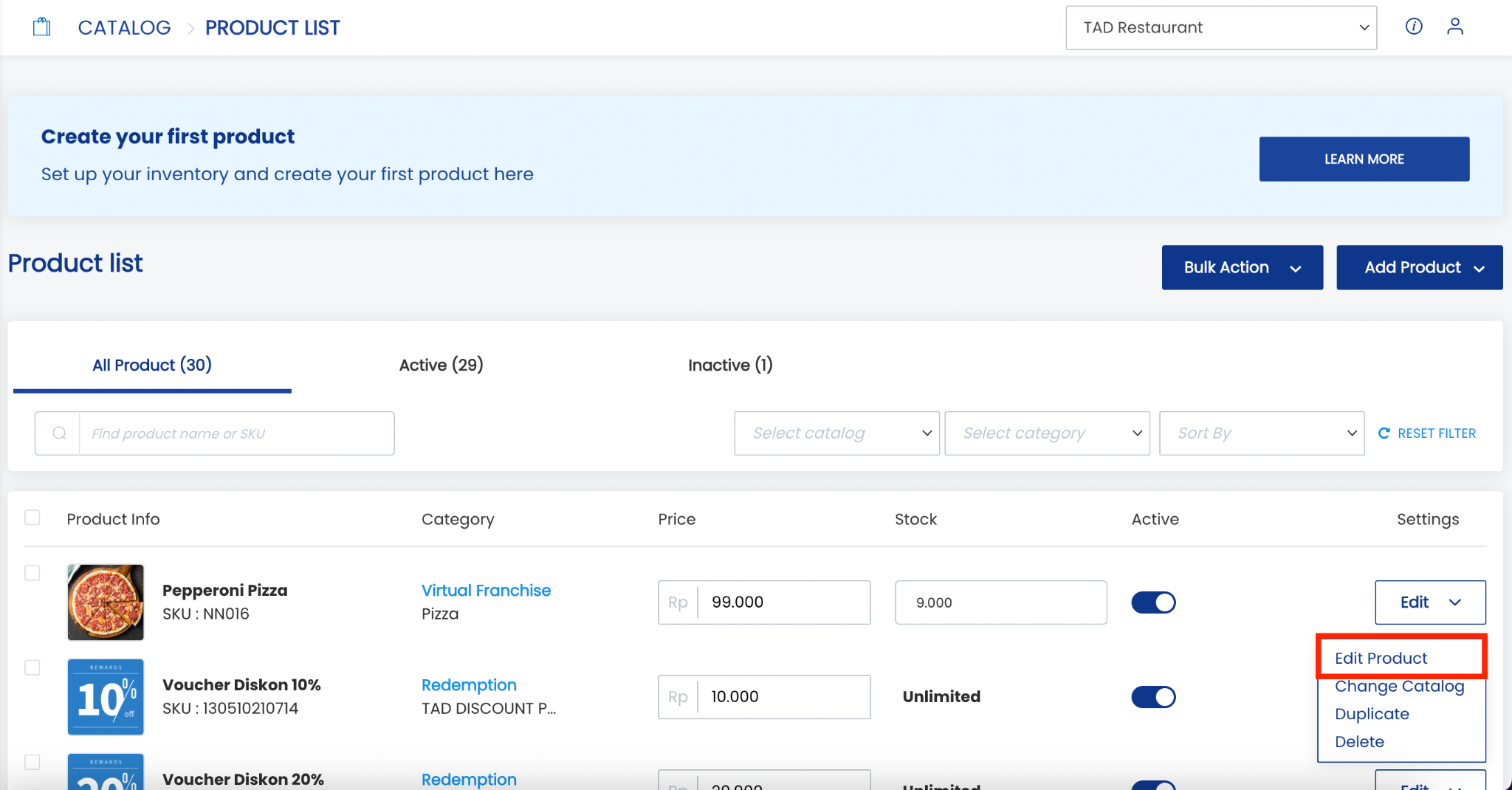This screenshot has height=790, width=1512.
Task: Go to CATALOG breadcrumb
Action: tap(125, 28)
